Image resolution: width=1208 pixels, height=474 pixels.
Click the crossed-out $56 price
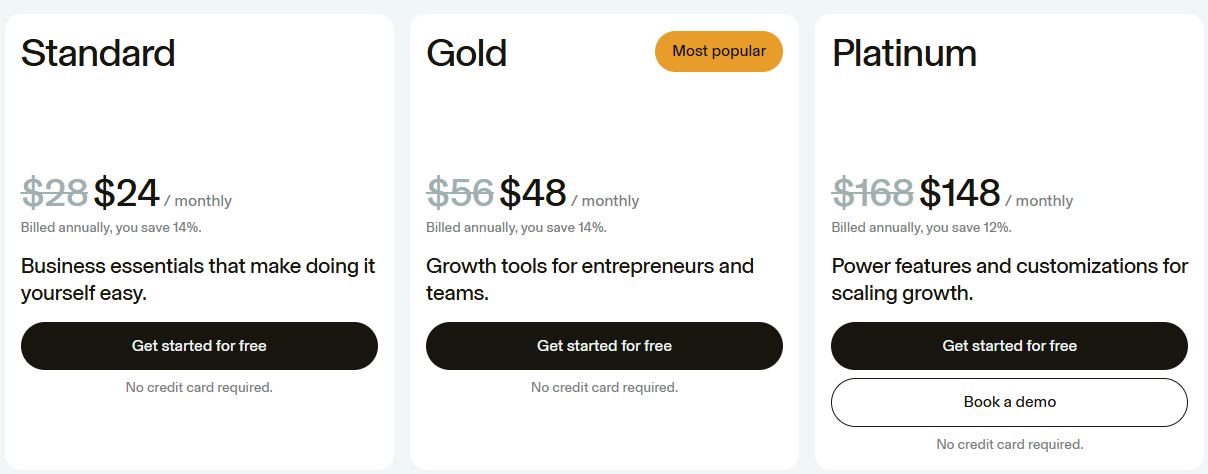point(460,192)
